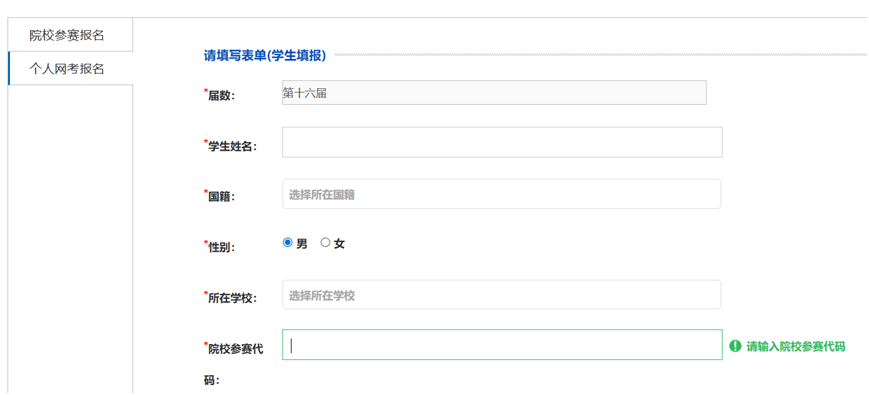Focus the 学生姓名 text input

[x=502, y=142]
